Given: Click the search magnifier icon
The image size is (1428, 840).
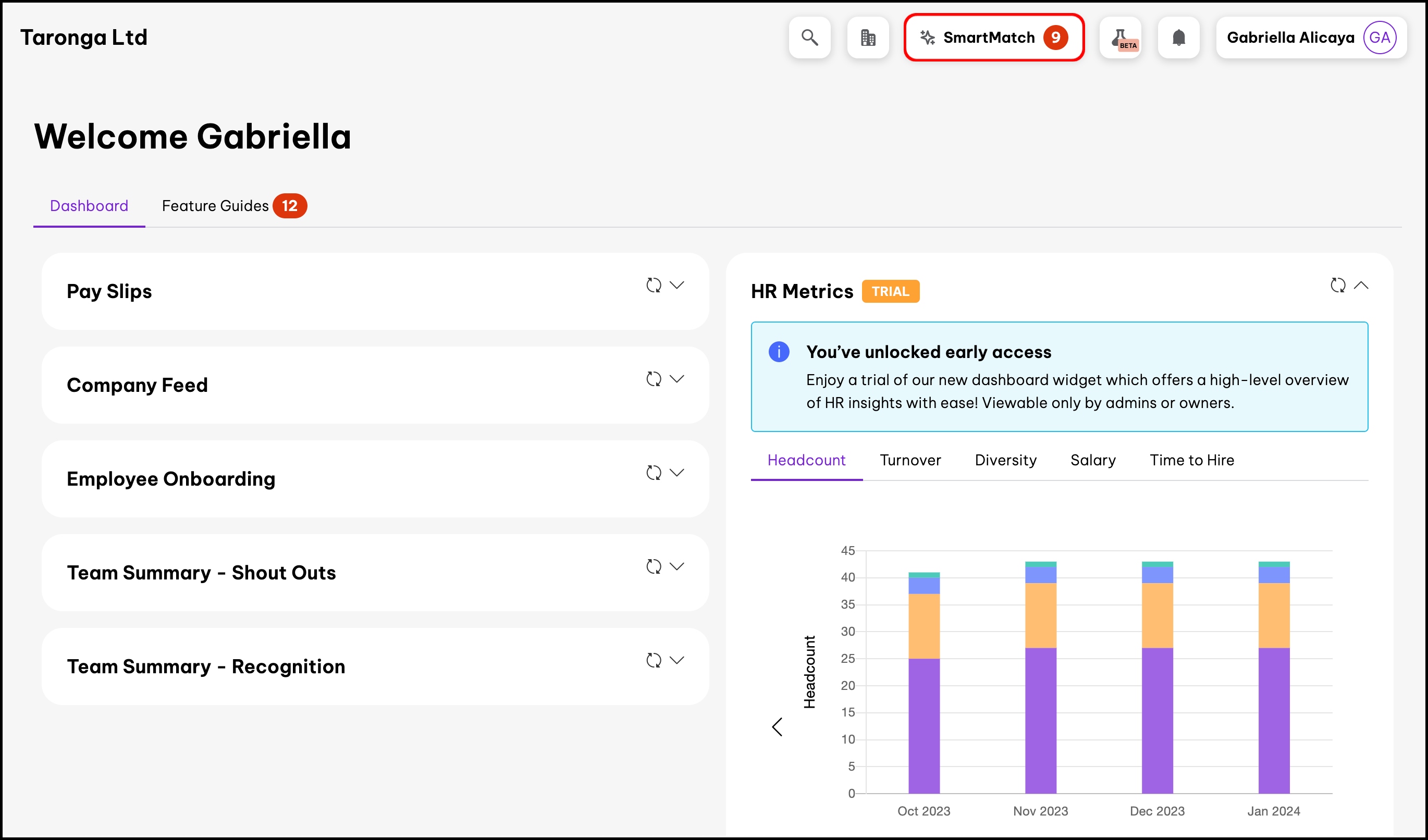Looking at the screenshot, I should click(809, 38).
